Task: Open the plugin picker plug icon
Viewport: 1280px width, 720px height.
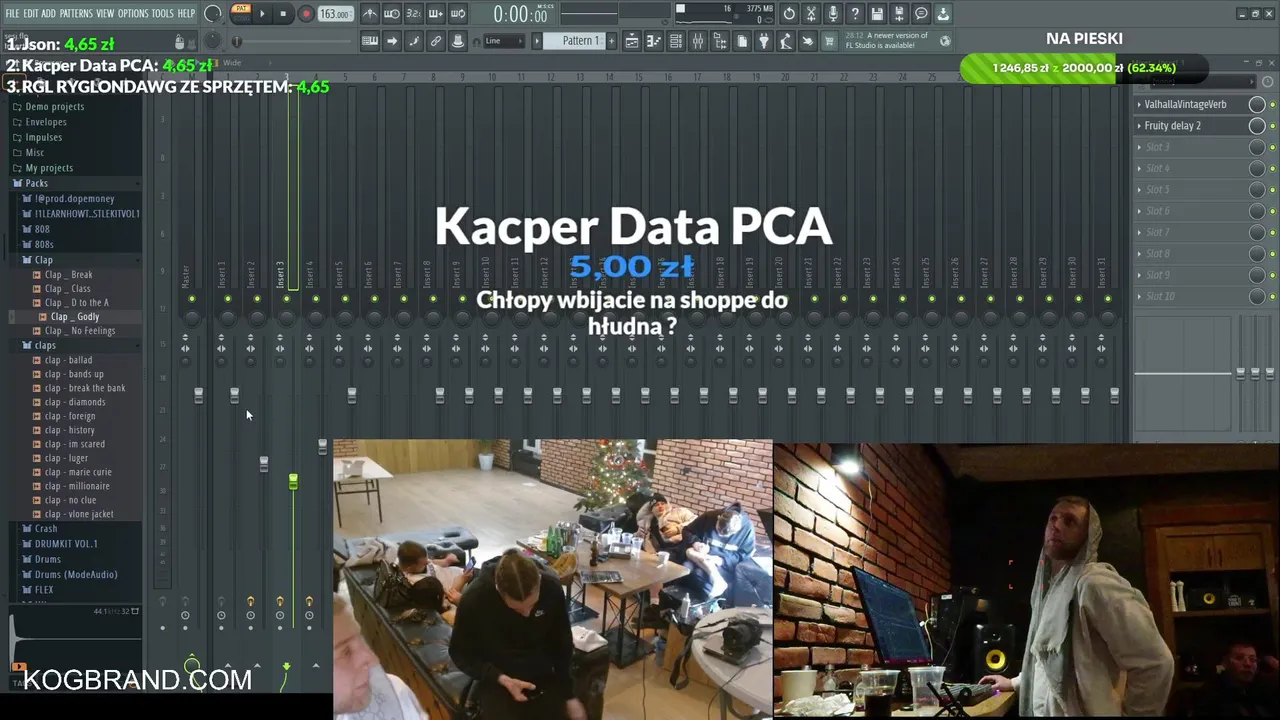Action: (x=764, y=41)
